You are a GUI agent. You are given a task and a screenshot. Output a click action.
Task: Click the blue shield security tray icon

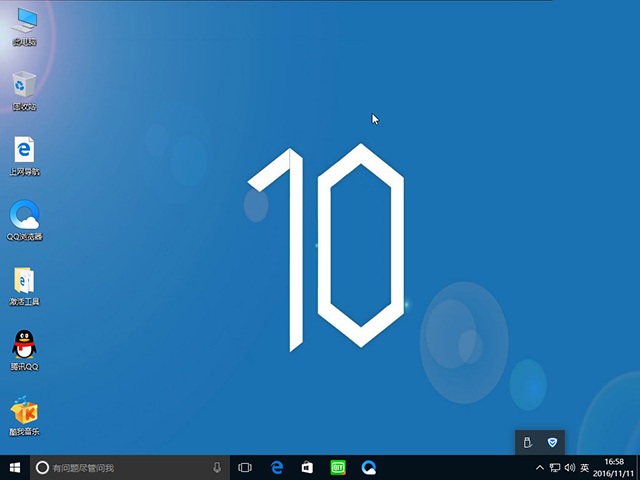(x=552, y=442)
